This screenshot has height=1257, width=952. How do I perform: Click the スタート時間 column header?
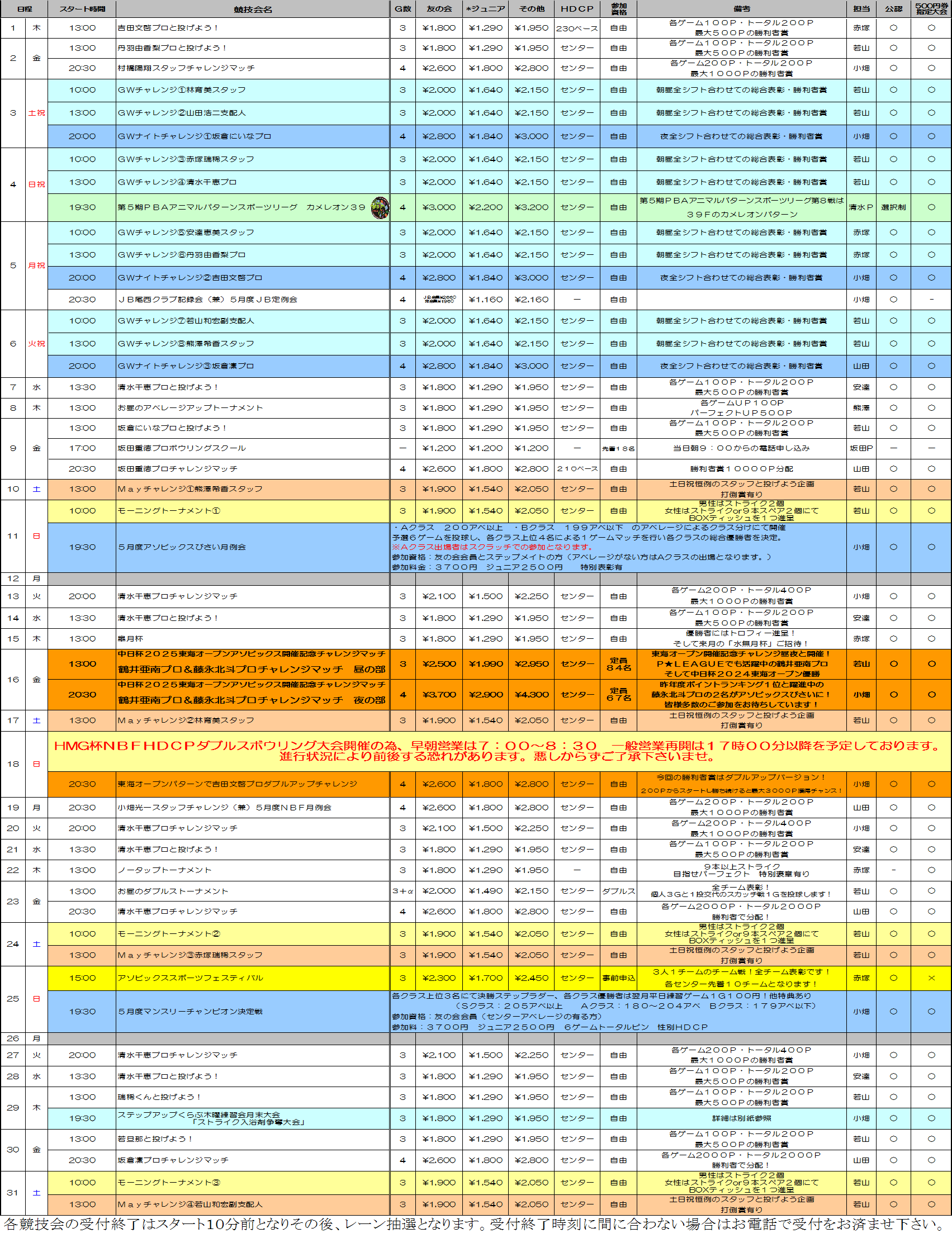[x=82, y=9]
